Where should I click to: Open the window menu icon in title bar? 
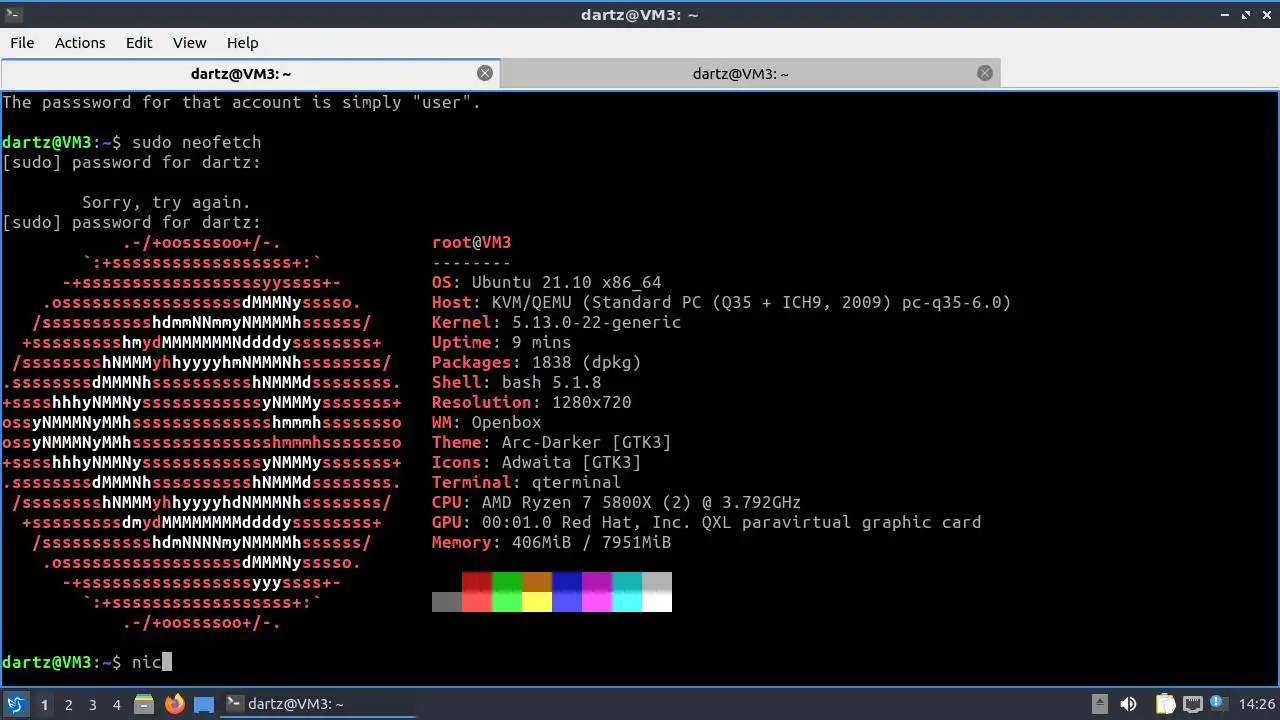coord(11,14)
